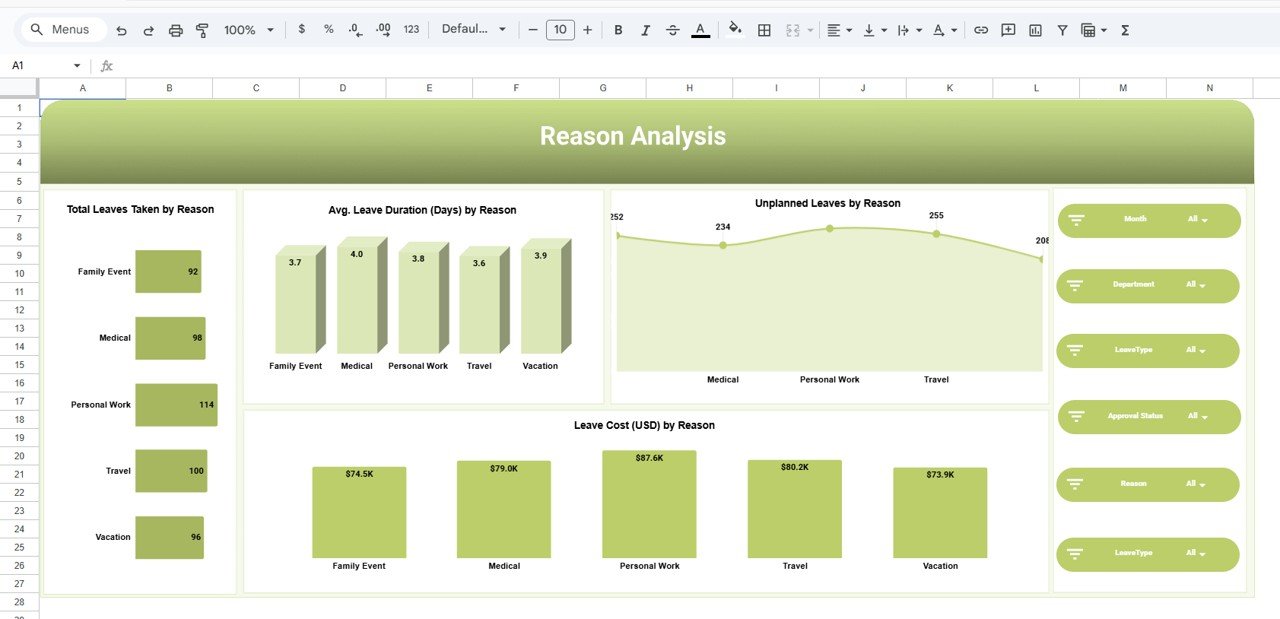Click the Decrease decimal places icon
Image resolution: width=1280 pixels, height=619 pixels.
[355, 29]
